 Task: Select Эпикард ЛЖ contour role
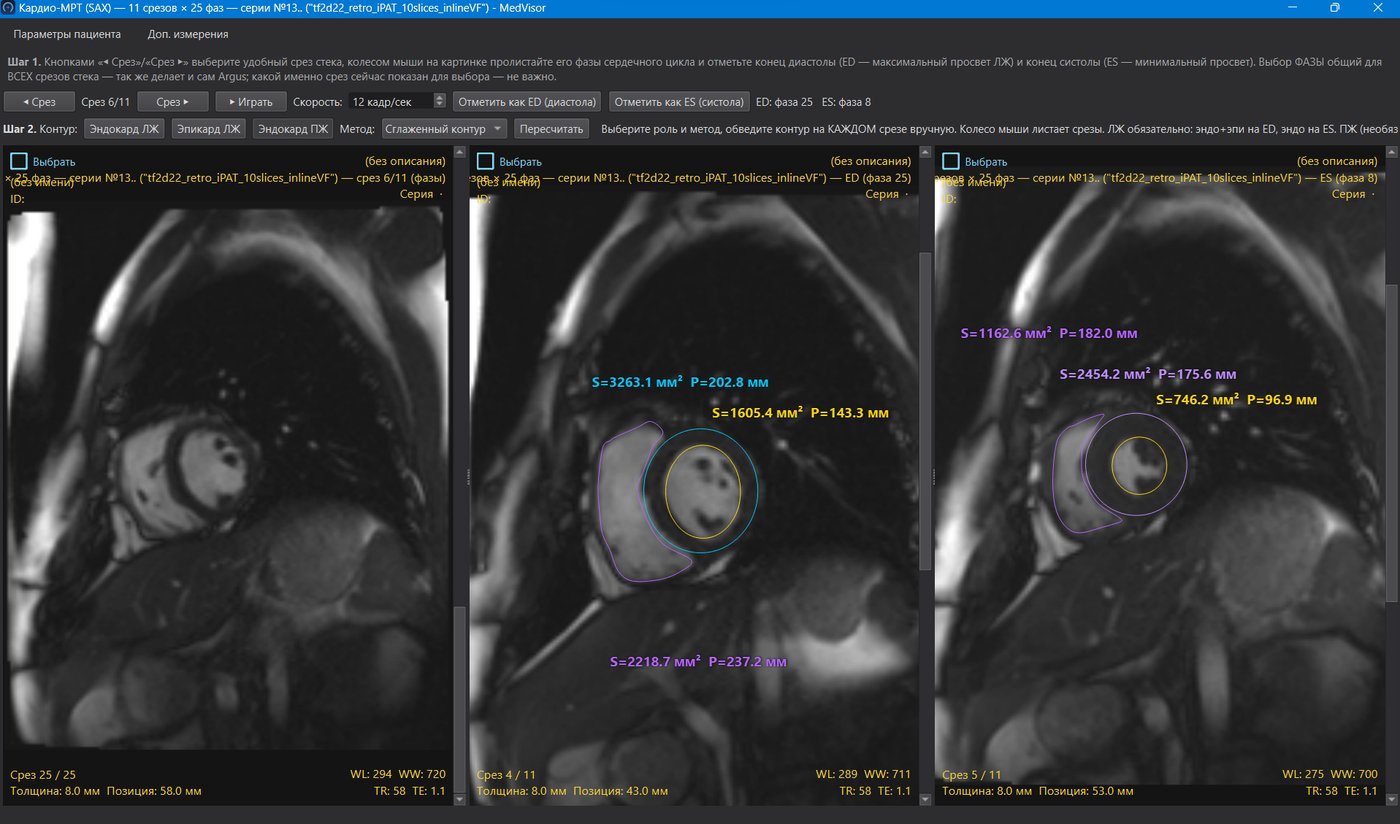208,129
